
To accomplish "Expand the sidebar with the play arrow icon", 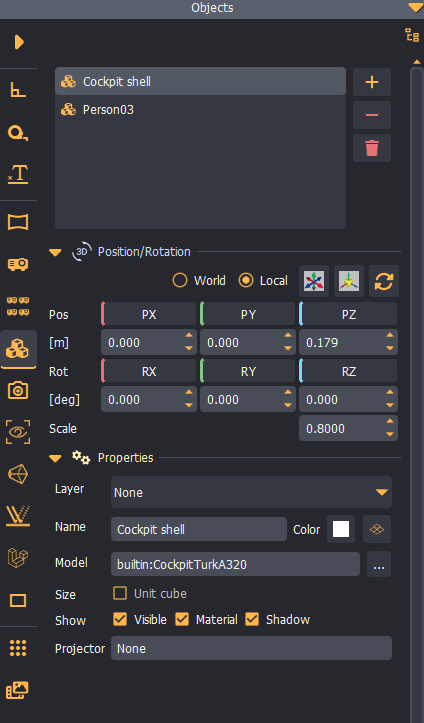I will [x=19, y=42].
